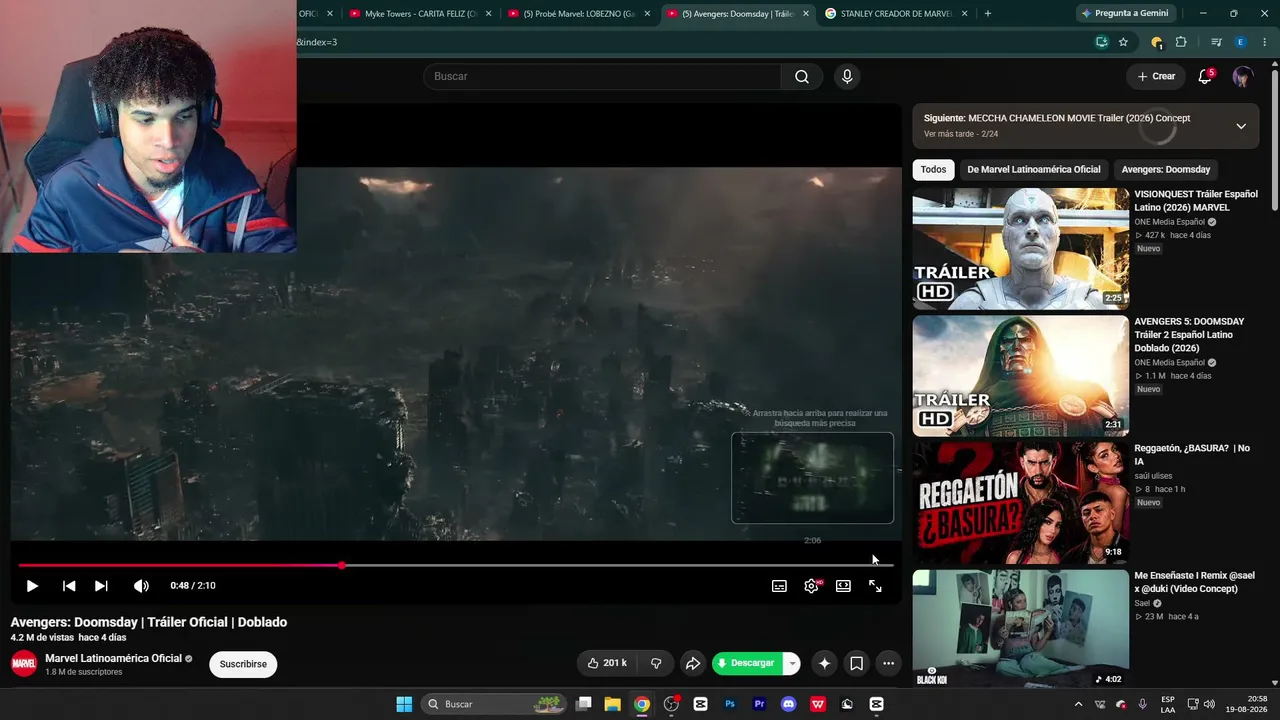Toggle theater mode for the player
The height and width of the screenshot is (720, 1280).
(x=843, y=586)
